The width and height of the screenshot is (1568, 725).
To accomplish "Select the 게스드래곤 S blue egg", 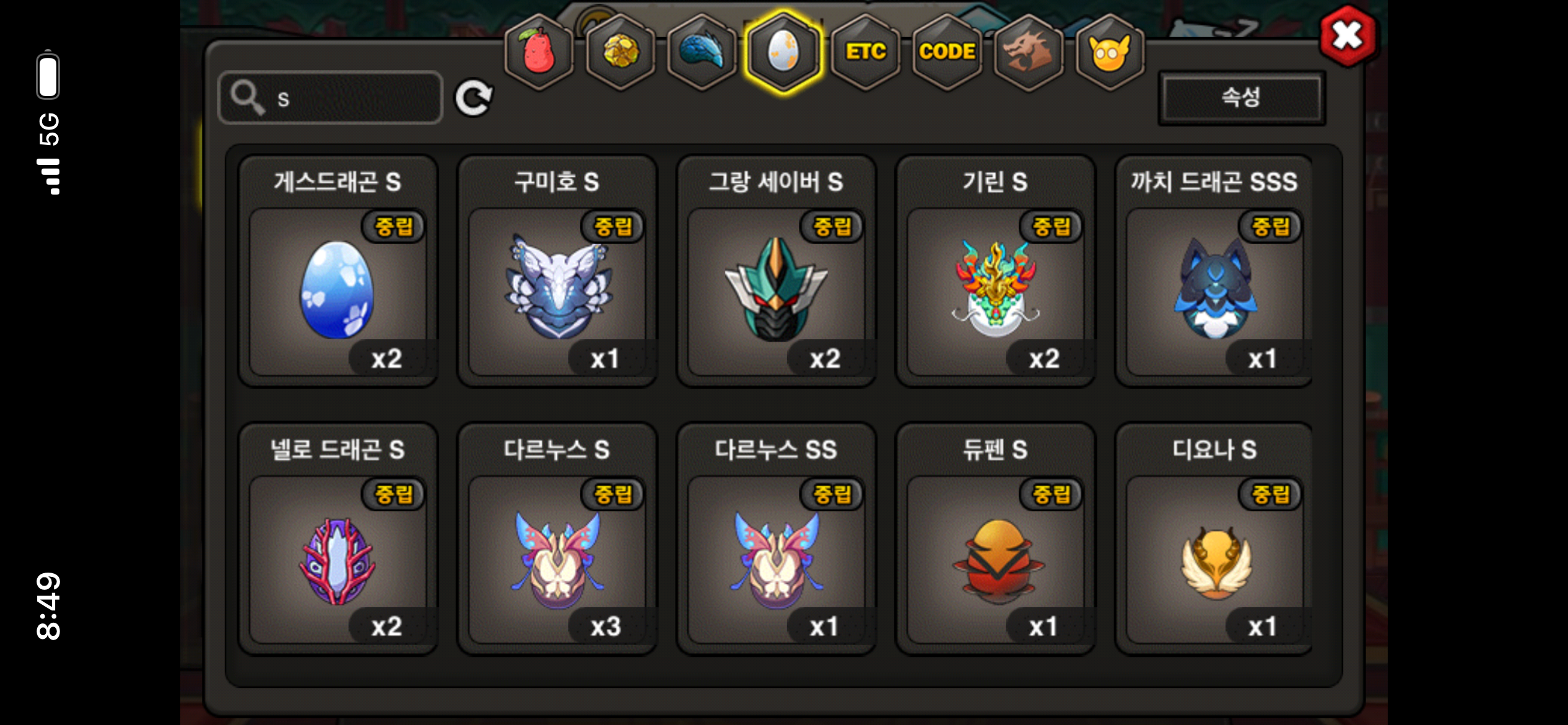I will point(338,271).
